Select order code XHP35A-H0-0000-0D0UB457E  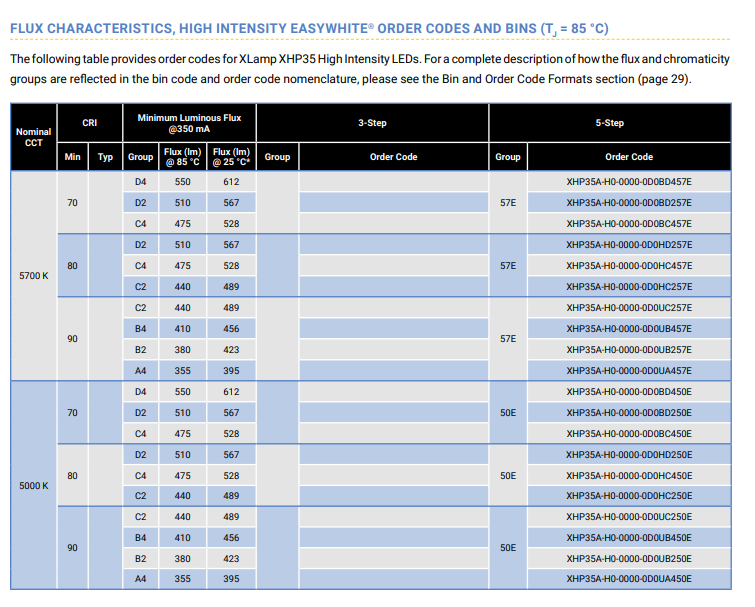[629, 329]
